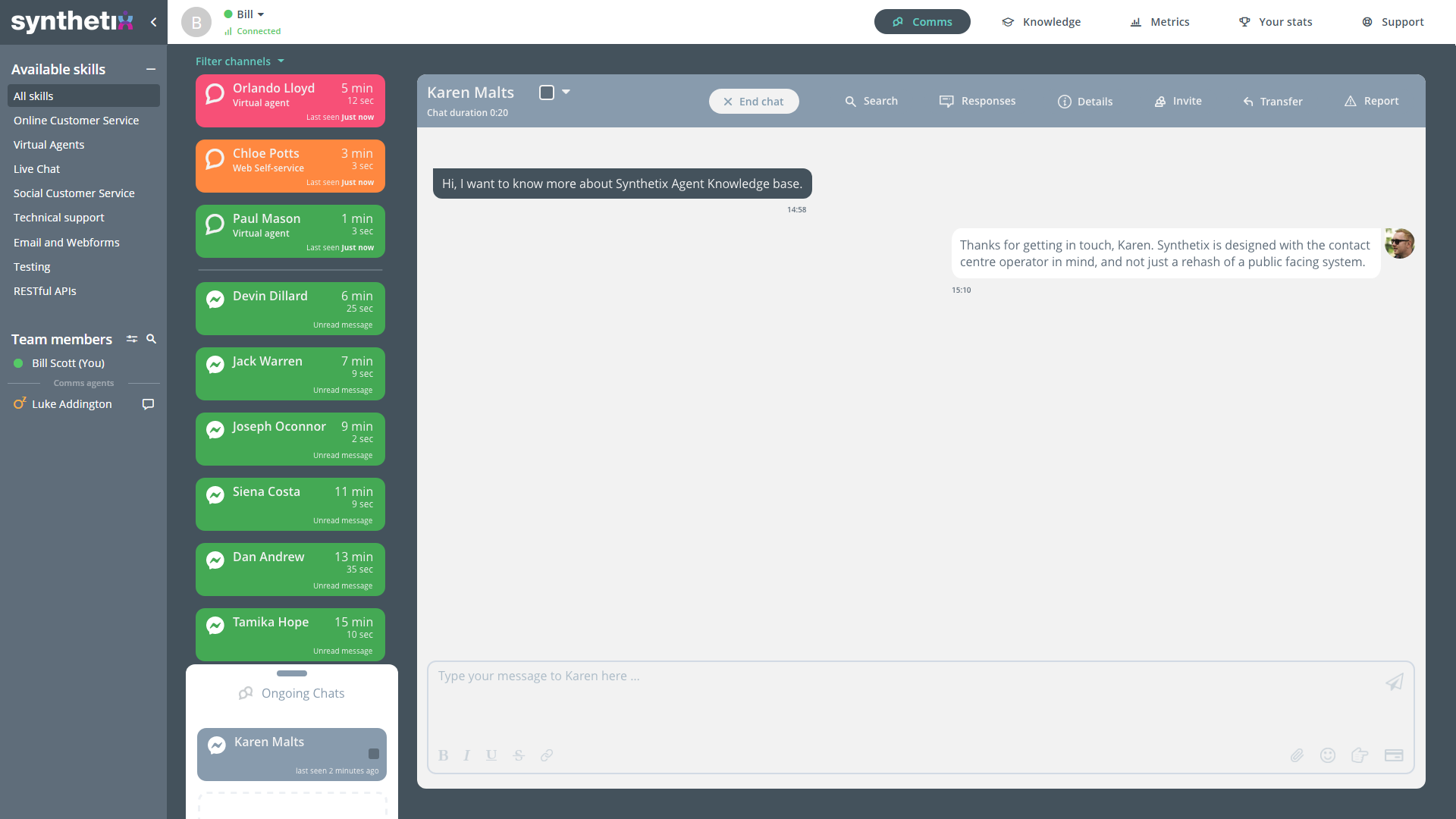The image size is (1456, 819).
Task: Expand the Filter channels dropdown
Action: point(240,61)
